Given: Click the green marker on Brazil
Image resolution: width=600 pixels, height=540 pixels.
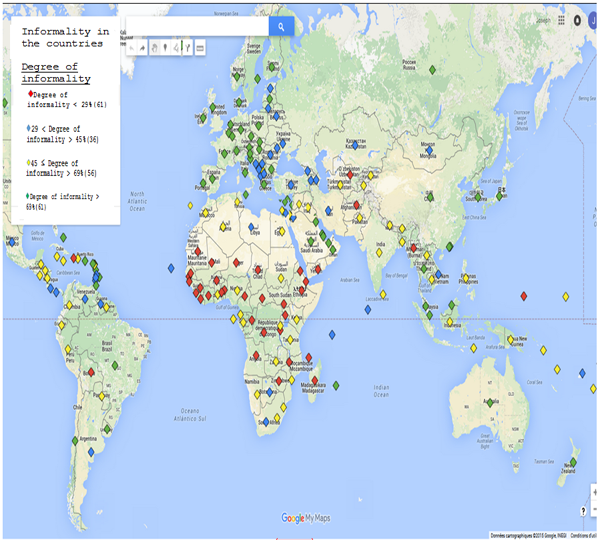Looking at the screenshot, I should tap(115, 365).
